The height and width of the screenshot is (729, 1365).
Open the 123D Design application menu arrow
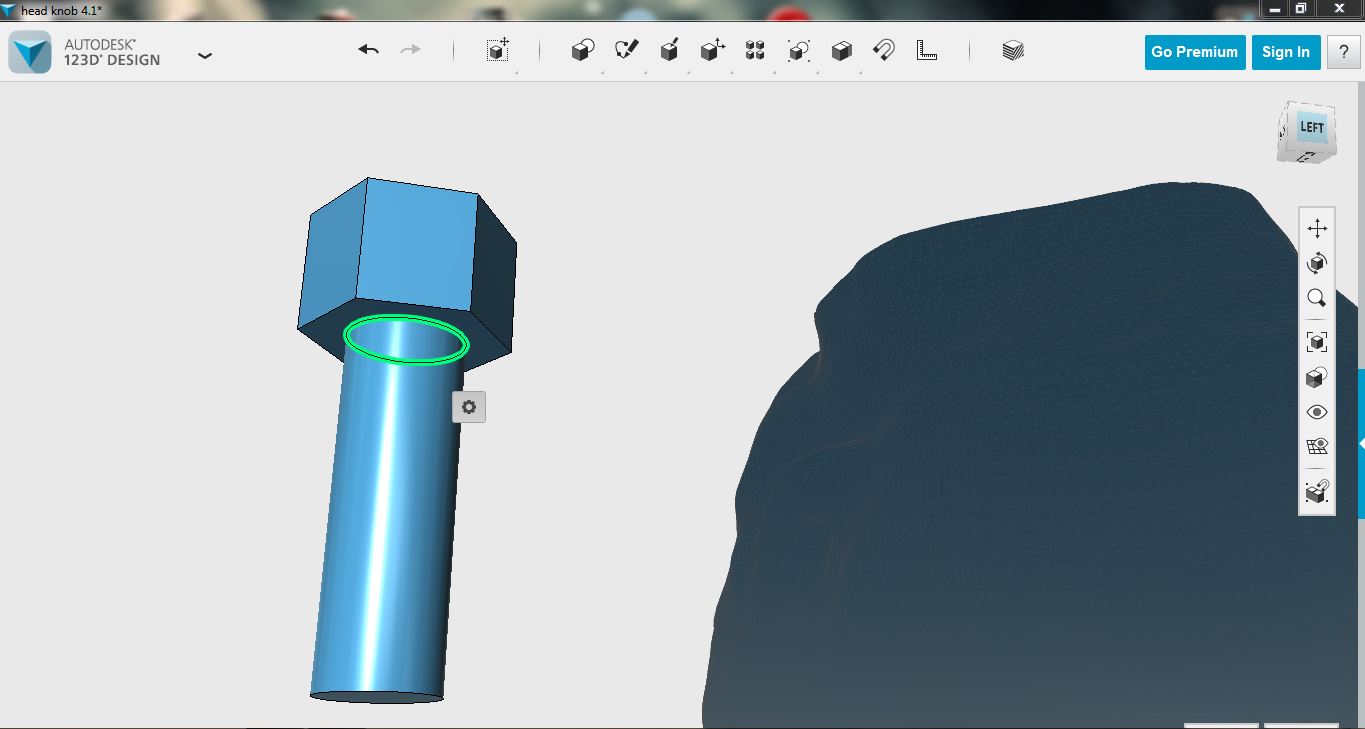[x=205, y=56]
